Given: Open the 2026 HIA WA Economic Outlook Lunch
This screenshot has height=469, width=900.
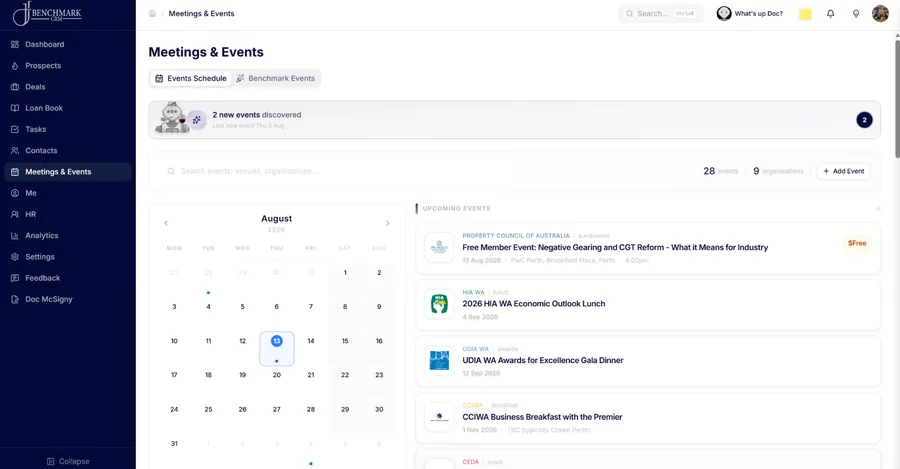Looking at the screenshot, I should pyautogui.click(x=648, y=305).
